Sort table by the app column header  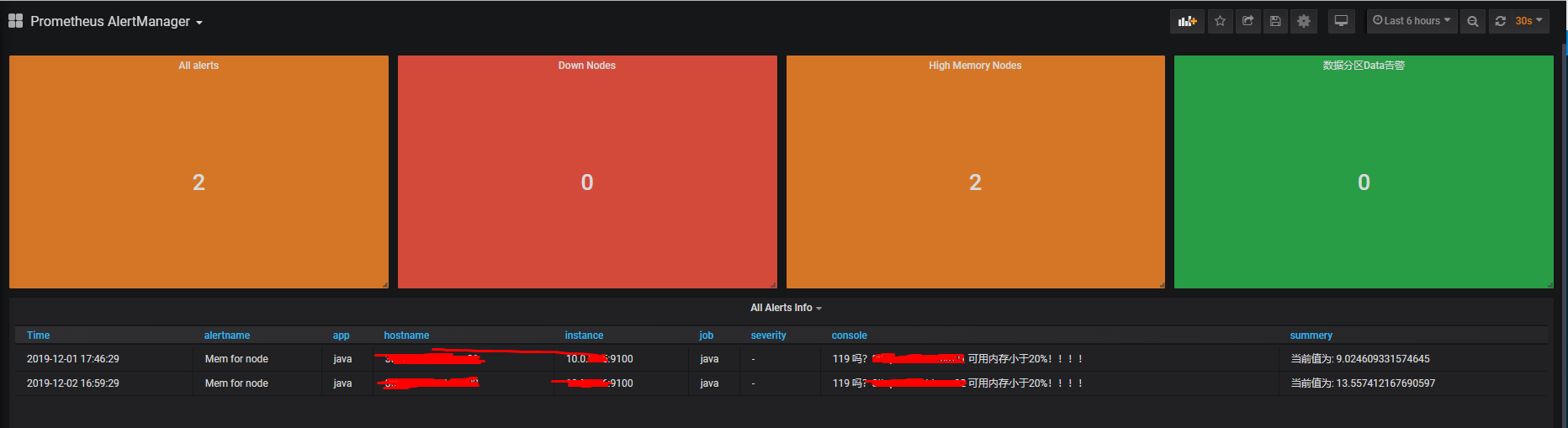(341, 336)
